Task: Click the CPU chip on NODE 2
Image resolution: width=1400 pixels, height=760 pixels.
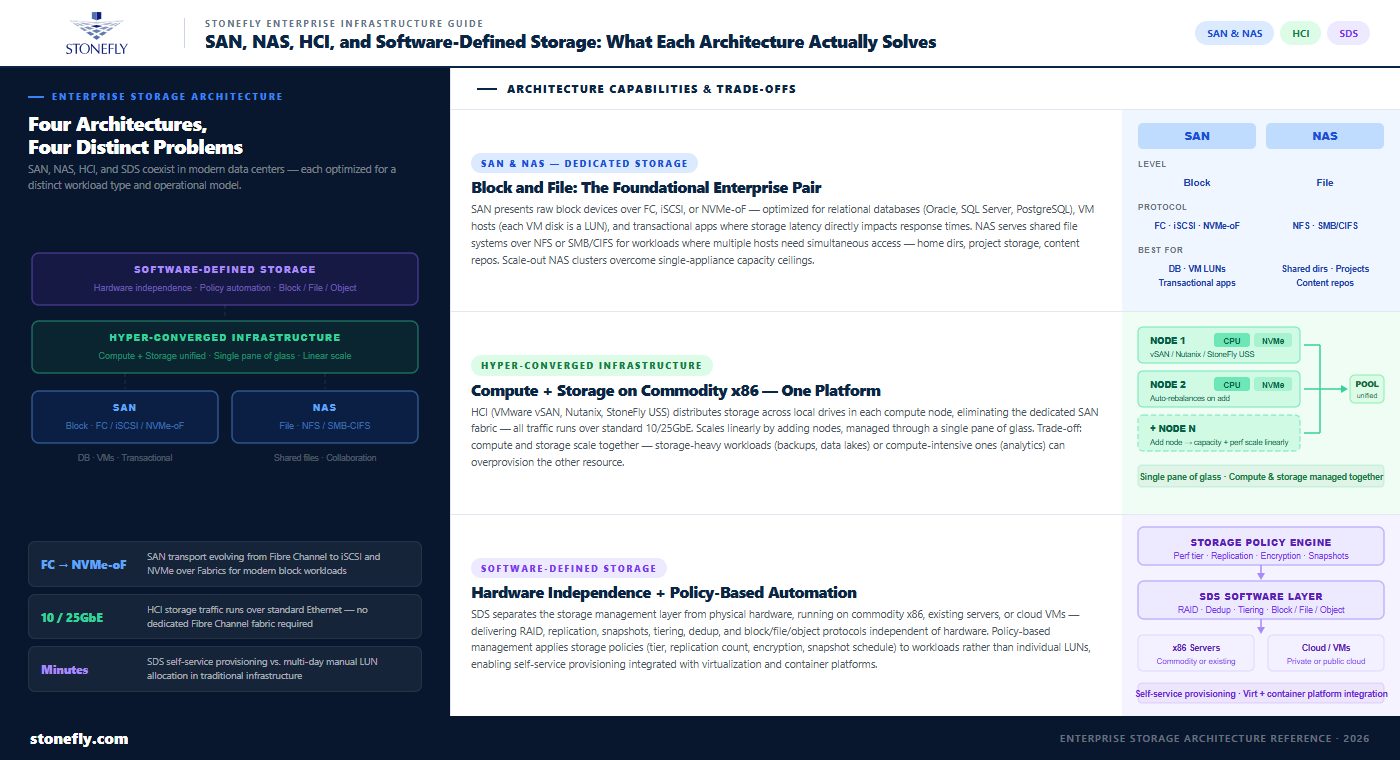Action: tap(1231, 384)
